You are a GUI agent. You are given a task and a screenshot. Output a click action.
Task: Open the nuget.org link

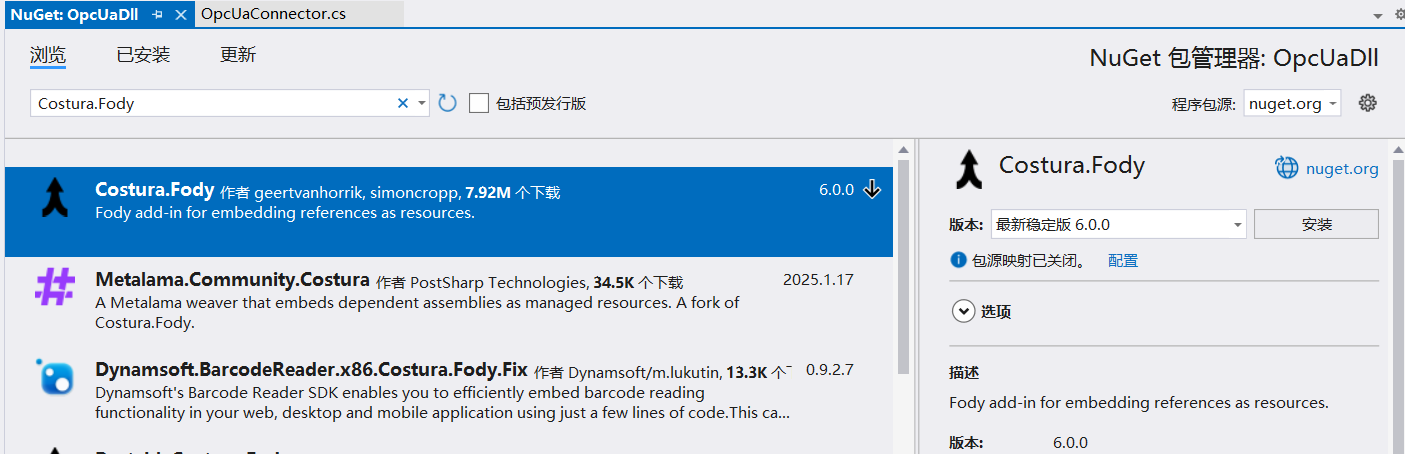tap(1342, 169)
